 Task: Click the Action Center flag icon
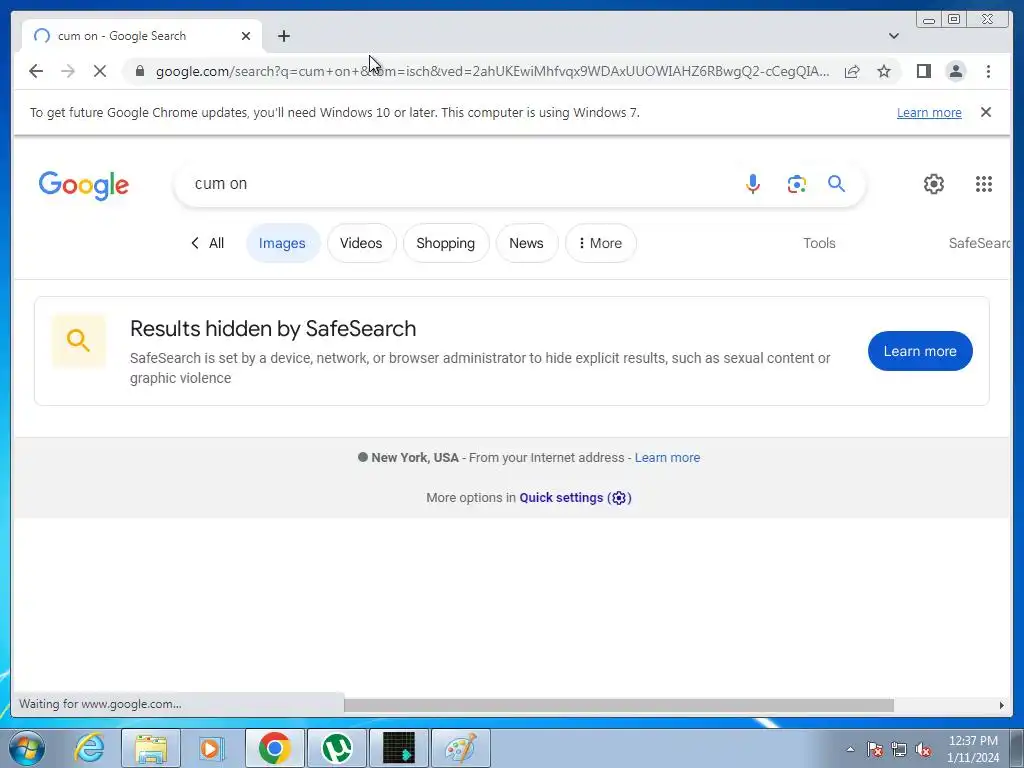click(x=874, y=749)
